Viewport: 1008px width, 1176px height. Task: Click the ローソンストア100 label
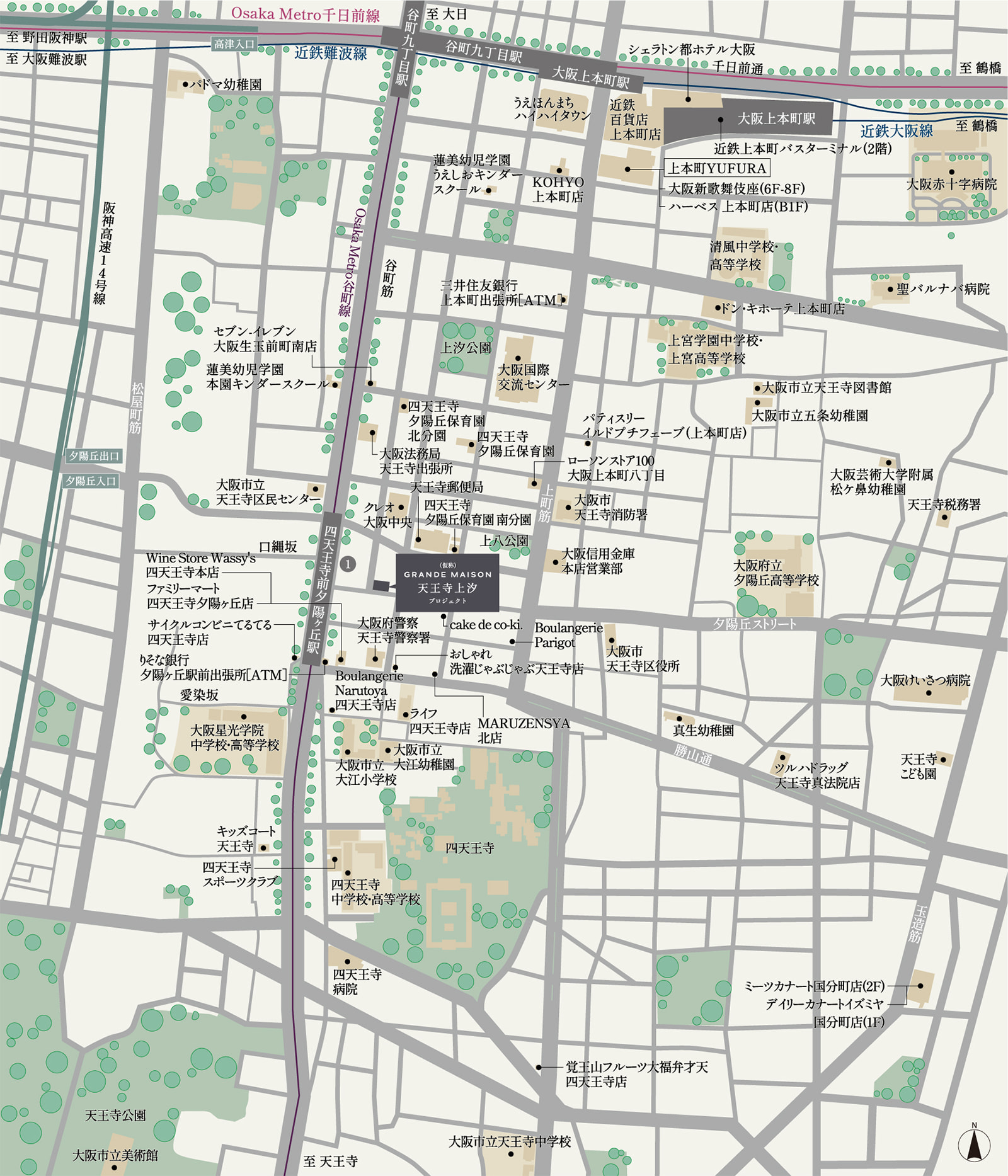click(611, 460)
